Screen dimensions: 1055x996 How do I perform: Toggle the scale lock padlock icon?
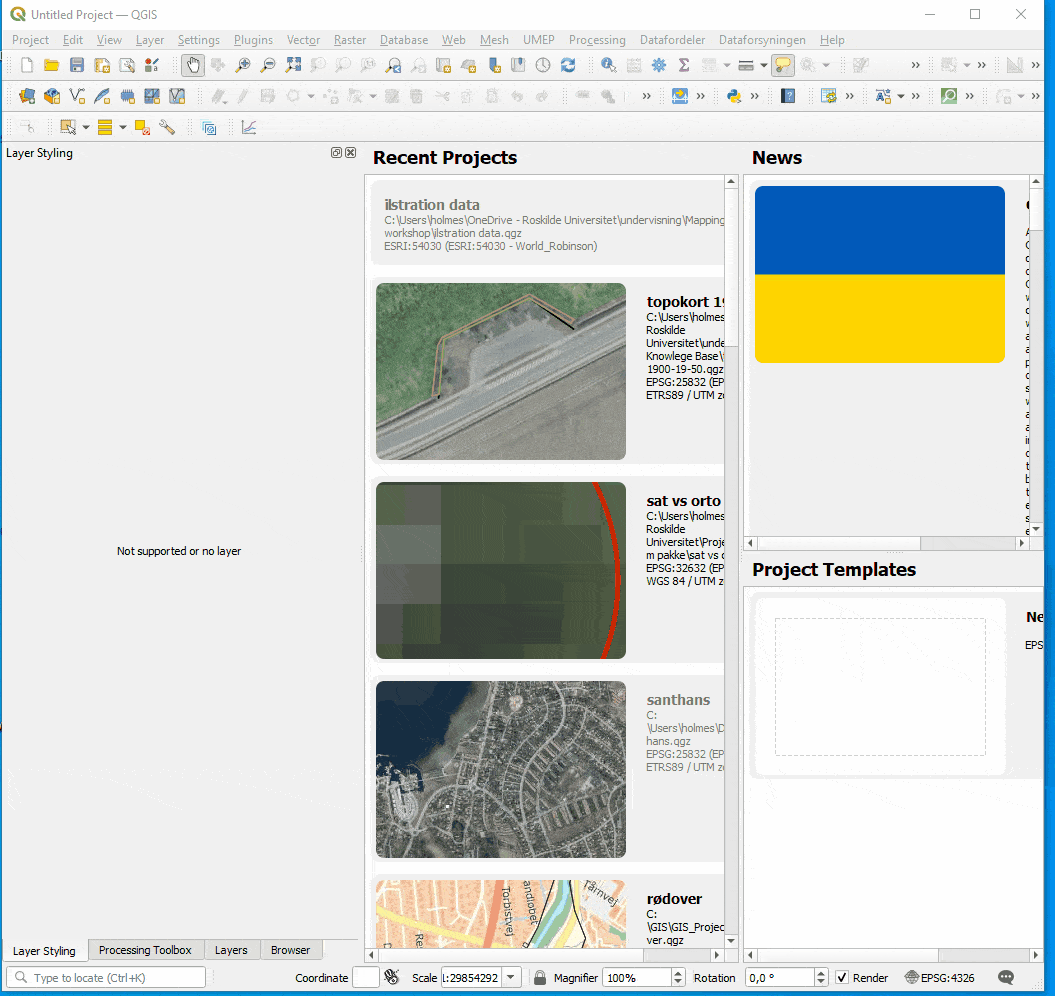540,978
